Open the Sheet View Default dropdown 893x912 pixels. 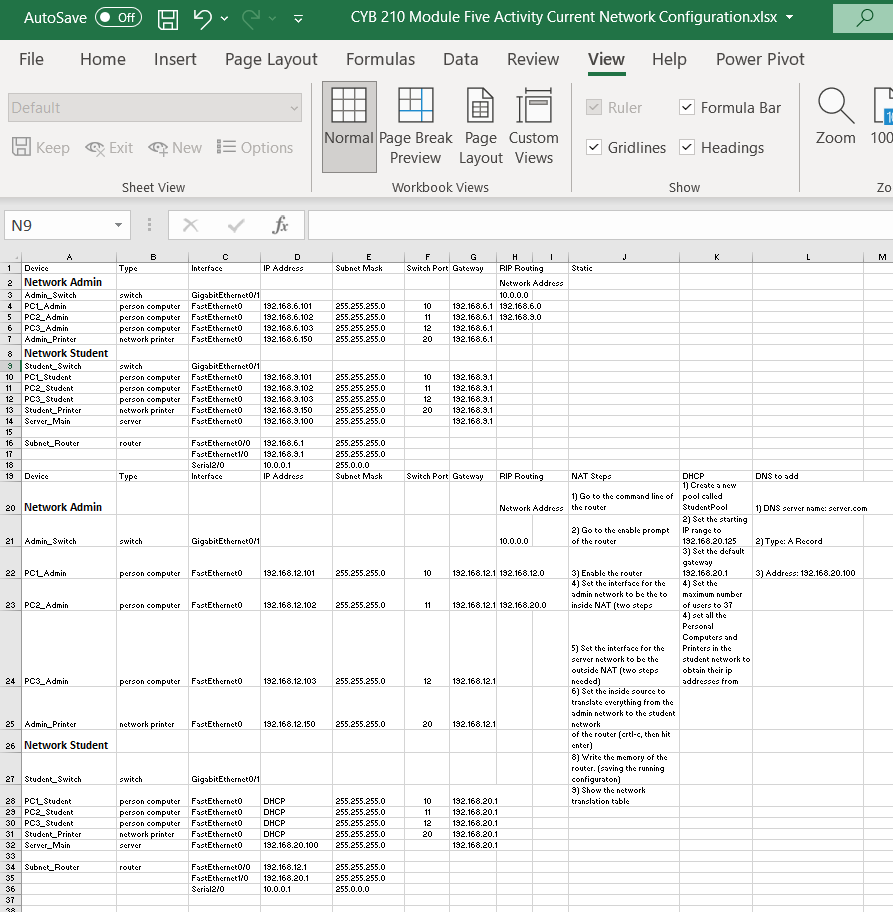155,108
